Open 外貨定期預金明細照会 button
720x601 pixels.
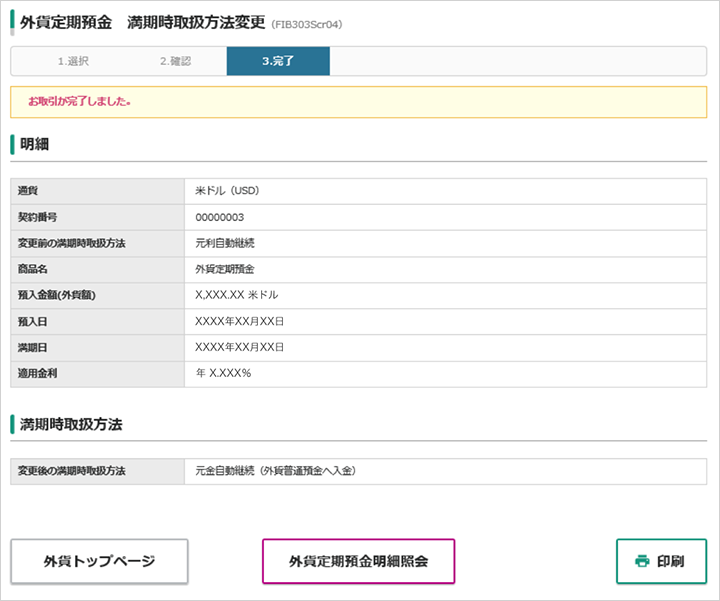pos(358,561)
